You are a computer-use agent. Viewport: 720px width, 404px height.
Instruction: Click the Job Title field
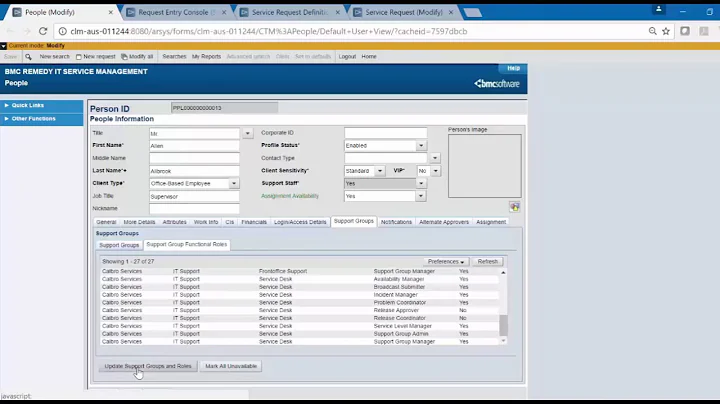tap(194, 196)
